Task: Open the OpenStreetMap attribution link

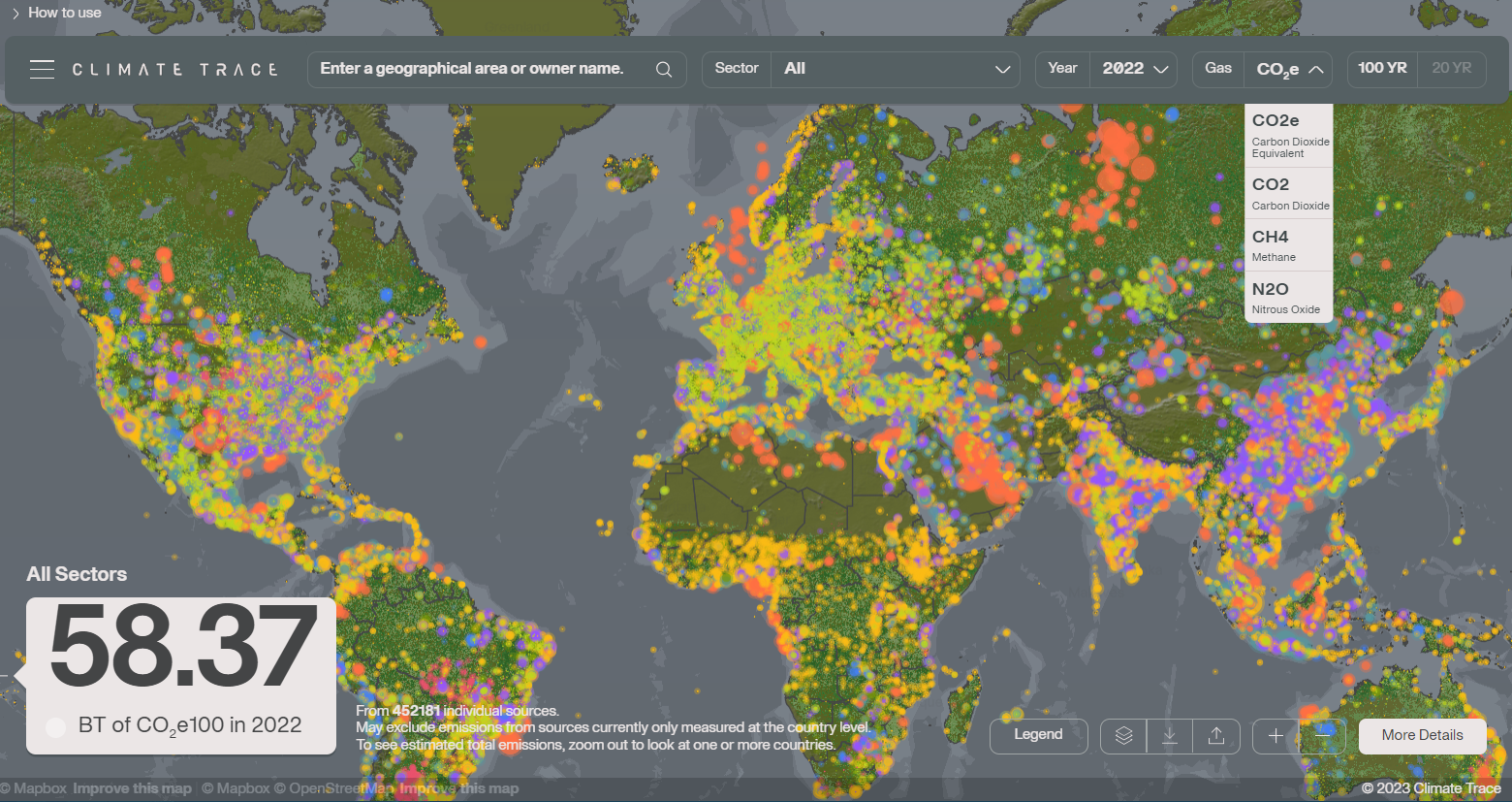Action: pos(335,788)
